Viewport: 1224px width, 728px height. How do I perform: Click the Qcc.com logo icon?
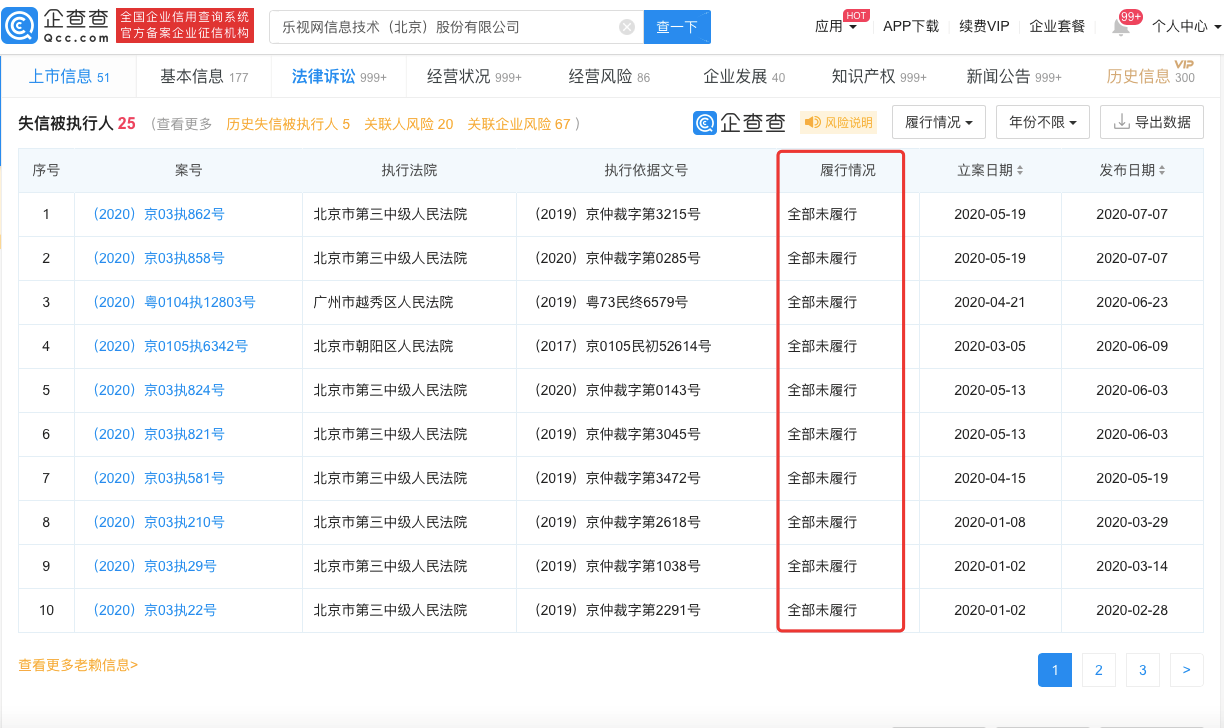pyautogui.click(x=22, y=26)
